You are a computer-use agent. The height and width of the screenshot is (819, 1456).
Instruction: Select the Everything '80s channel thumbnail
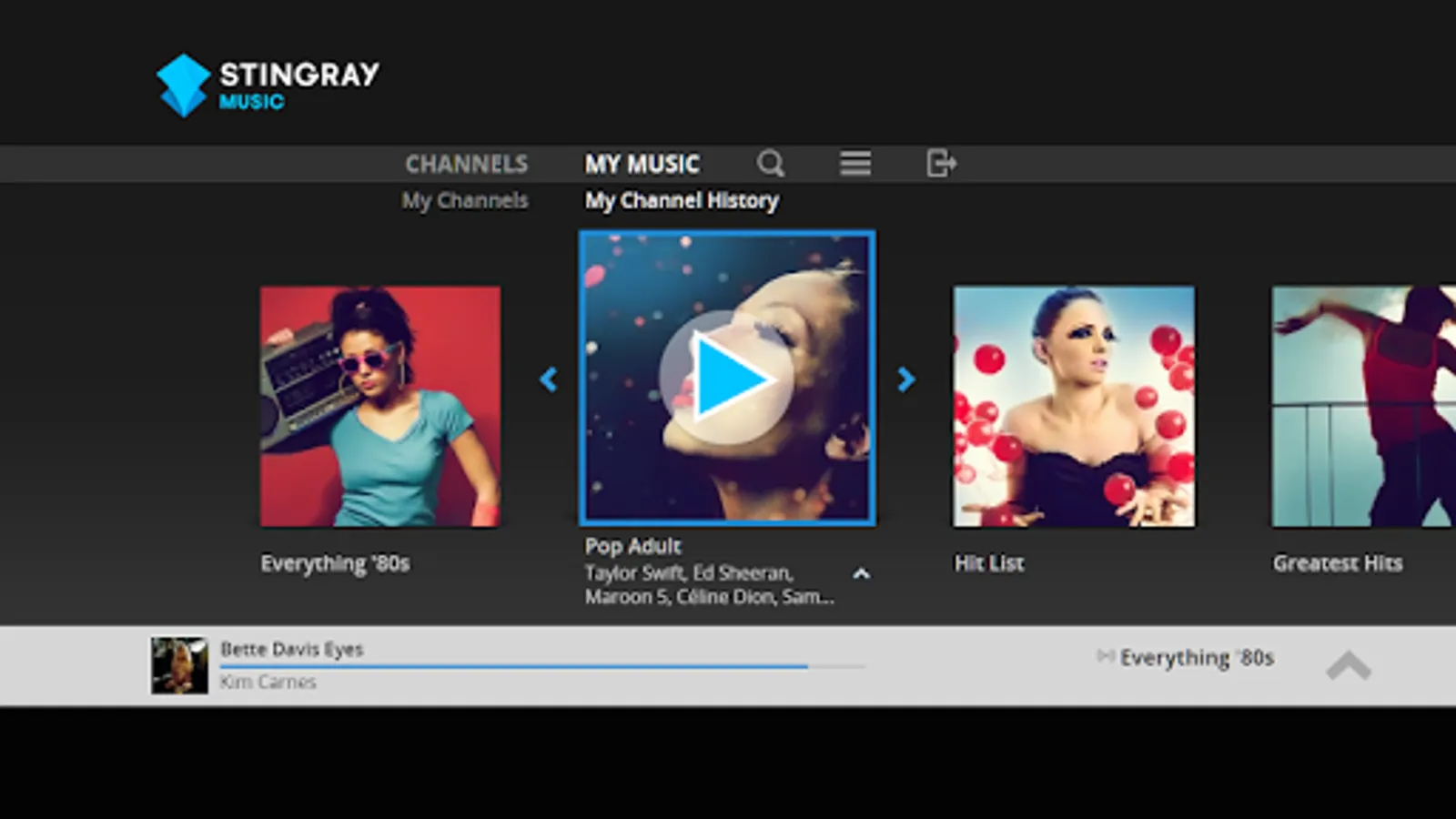tap(380, 407)
